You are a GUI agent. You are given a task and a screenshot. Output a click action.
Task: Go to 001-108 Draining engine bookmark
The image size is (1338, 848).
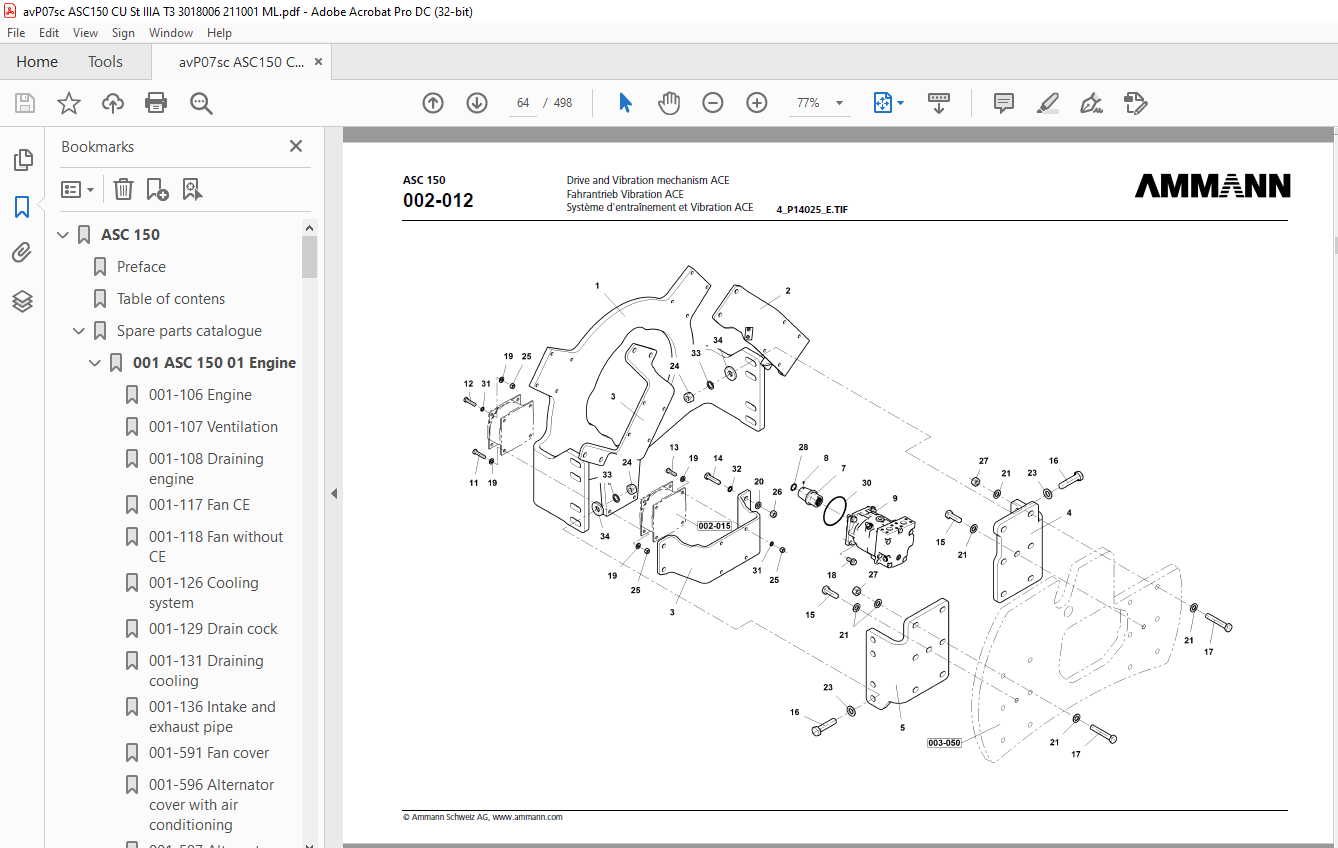(206, 469)
